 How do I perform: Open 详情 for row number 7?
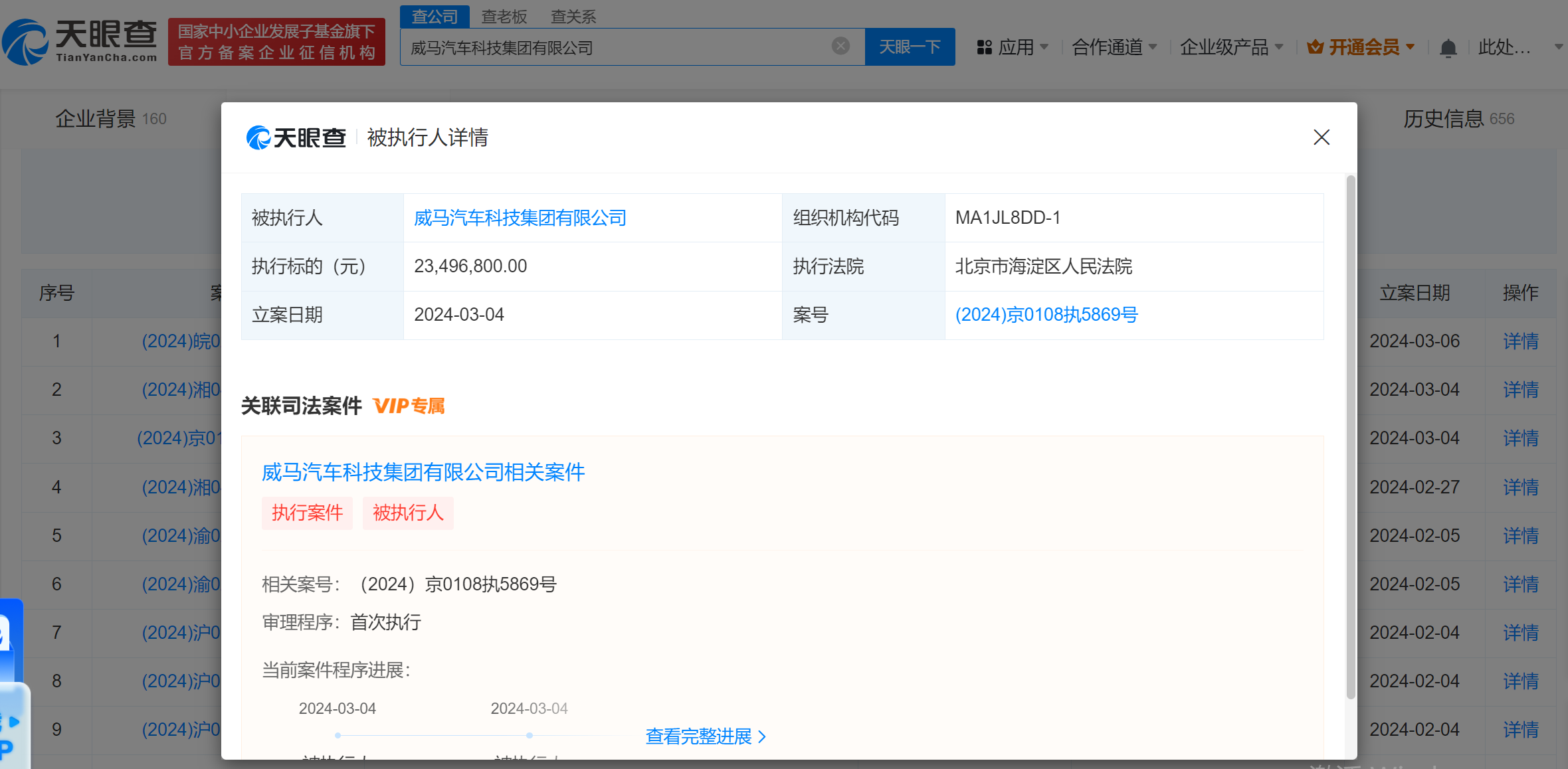1521,633
